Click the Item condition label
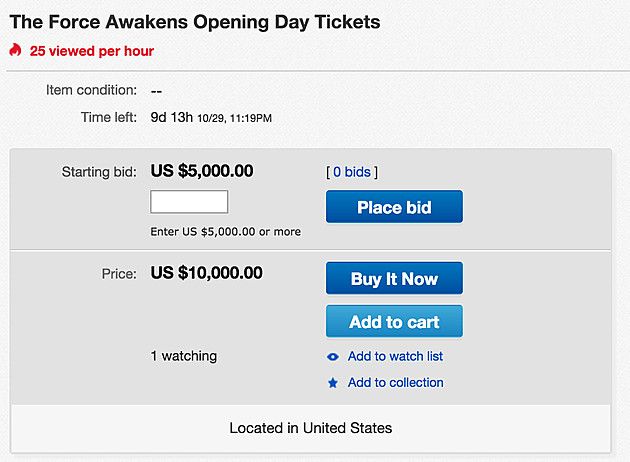This screenshot has height=462, width=630. coord(91,90)
